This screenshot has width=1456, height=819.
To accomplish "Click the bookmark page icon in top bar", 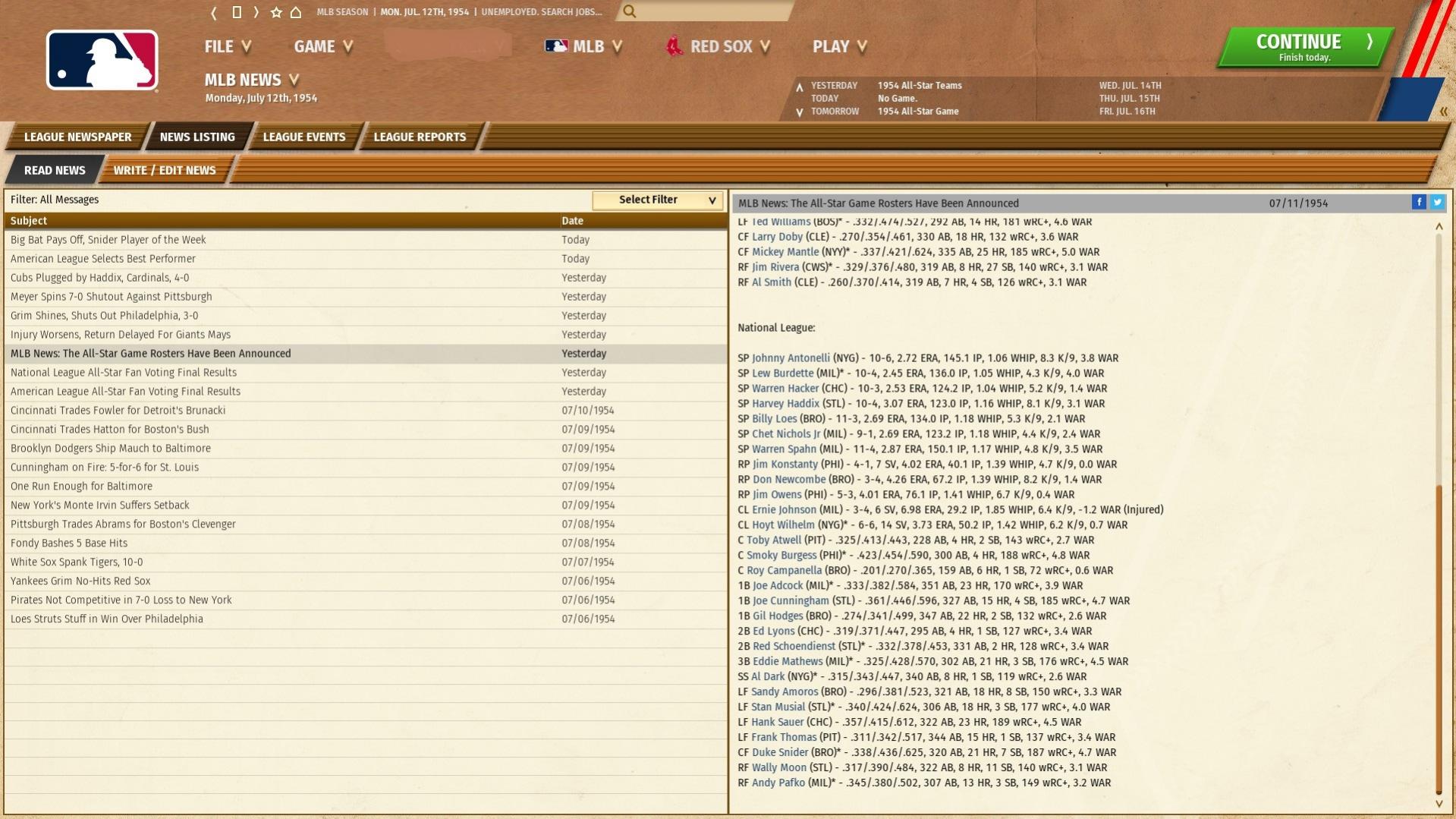I will [x=237, y=12].
